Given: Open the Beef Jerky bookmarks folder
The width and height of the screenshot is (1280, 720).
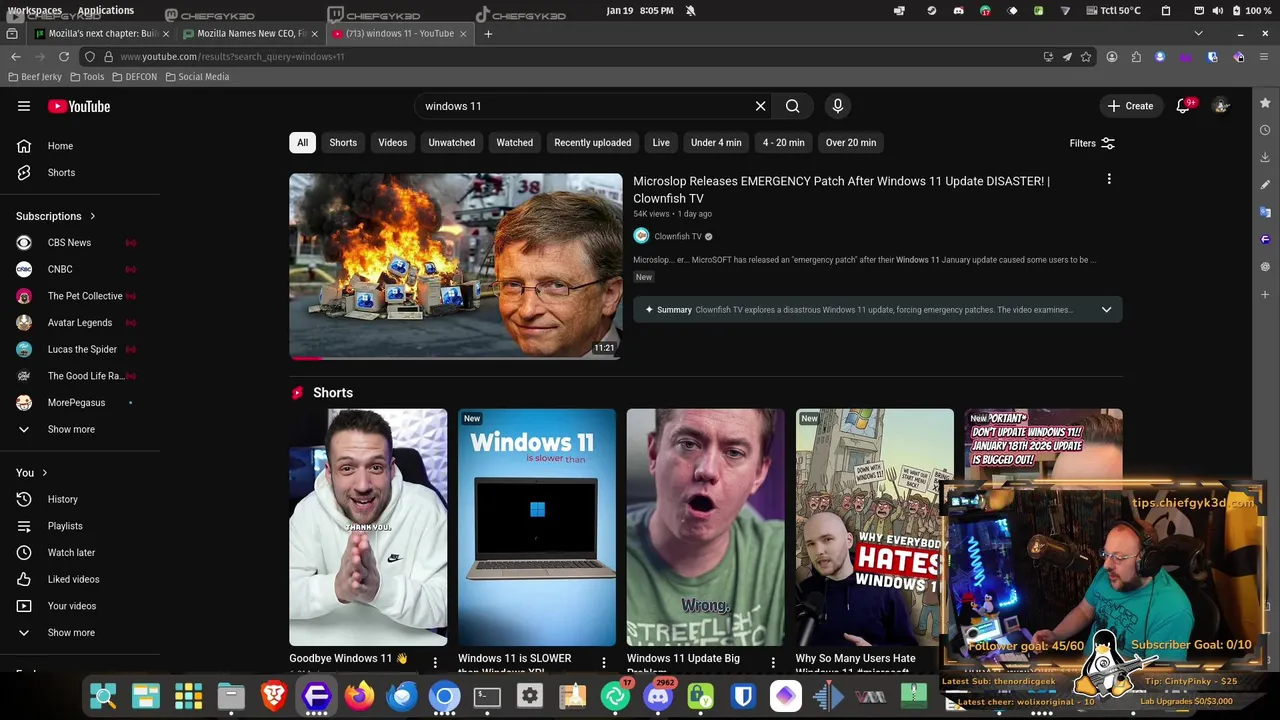Looking at the screenshot, I should click(35, 77).
